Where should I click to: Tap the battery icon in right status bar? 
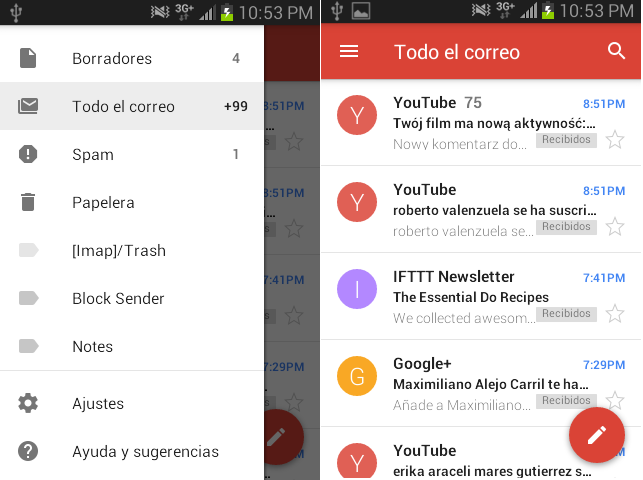(x=548, y=11)
